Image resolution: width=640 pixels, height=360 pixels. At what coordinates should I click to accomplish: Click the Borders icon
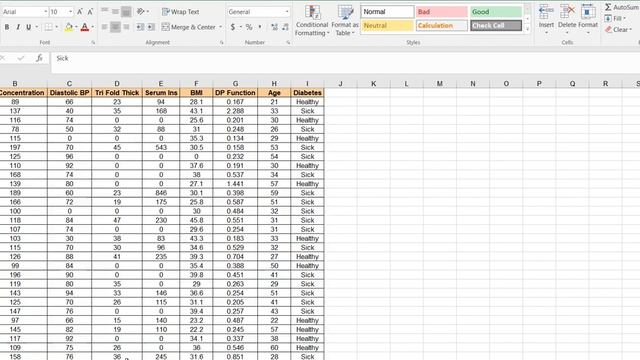click(49, 27)
